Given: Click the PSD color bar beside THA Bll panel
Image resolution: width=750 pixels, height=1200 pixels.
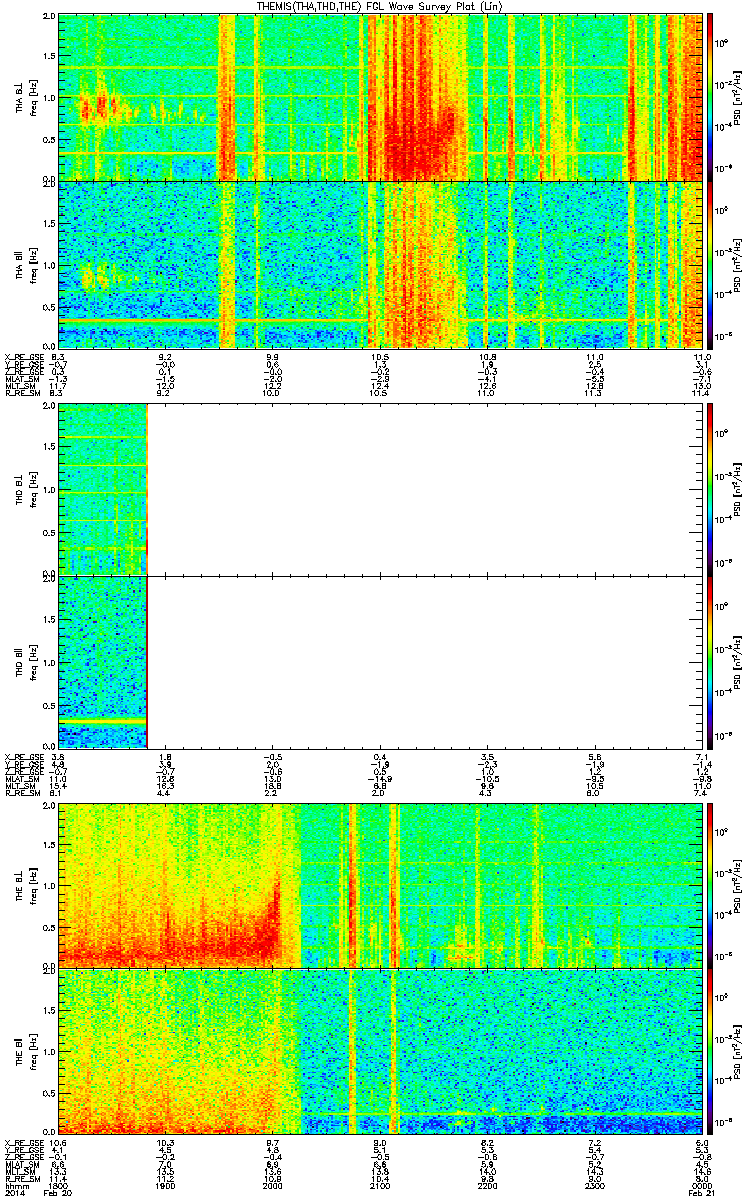Looking at the screenshot, I should click(711, 264).
